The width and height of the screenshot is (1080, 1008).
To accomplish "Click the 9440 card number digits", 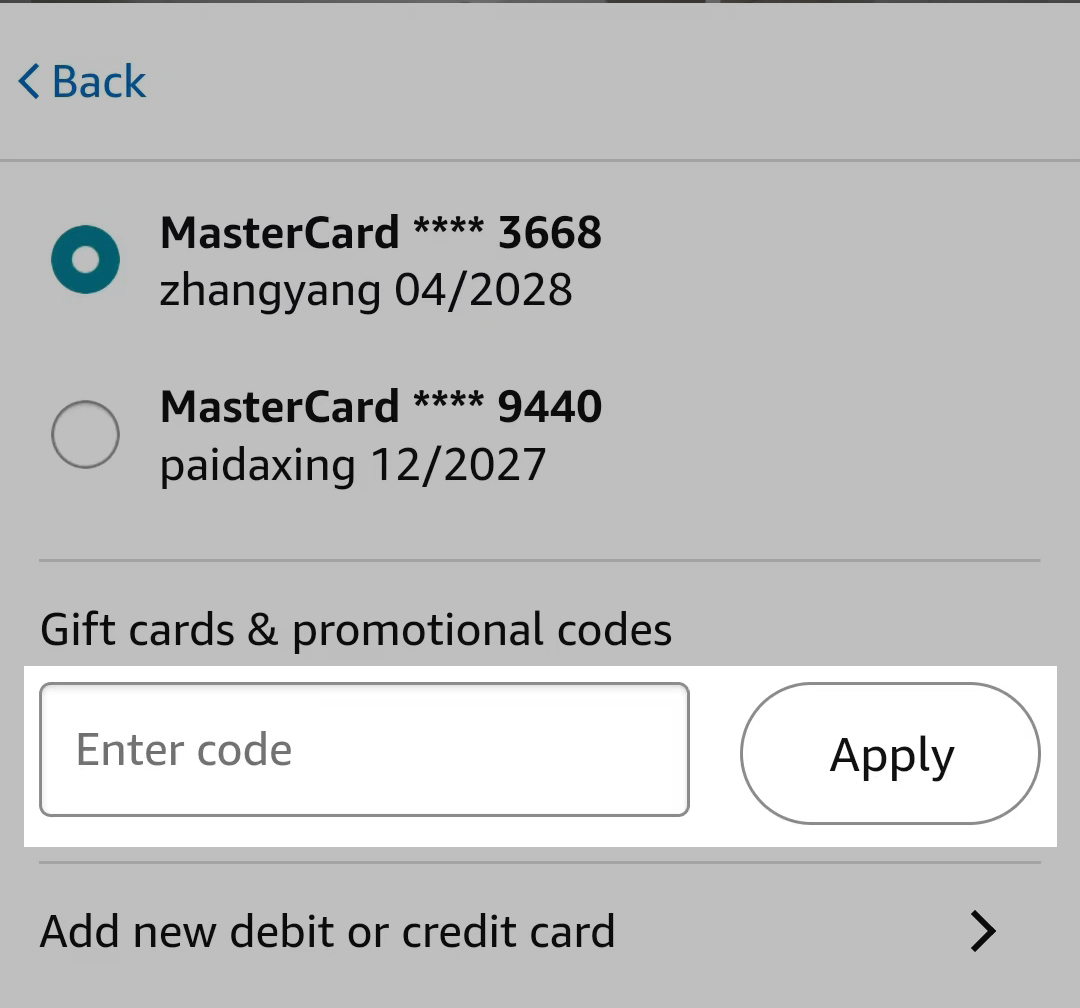I will point(550,407).
